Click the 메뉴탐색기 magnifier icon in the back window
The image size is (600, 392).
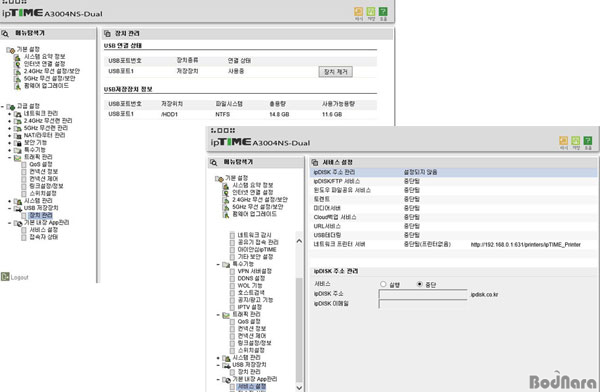pos(5,33)
